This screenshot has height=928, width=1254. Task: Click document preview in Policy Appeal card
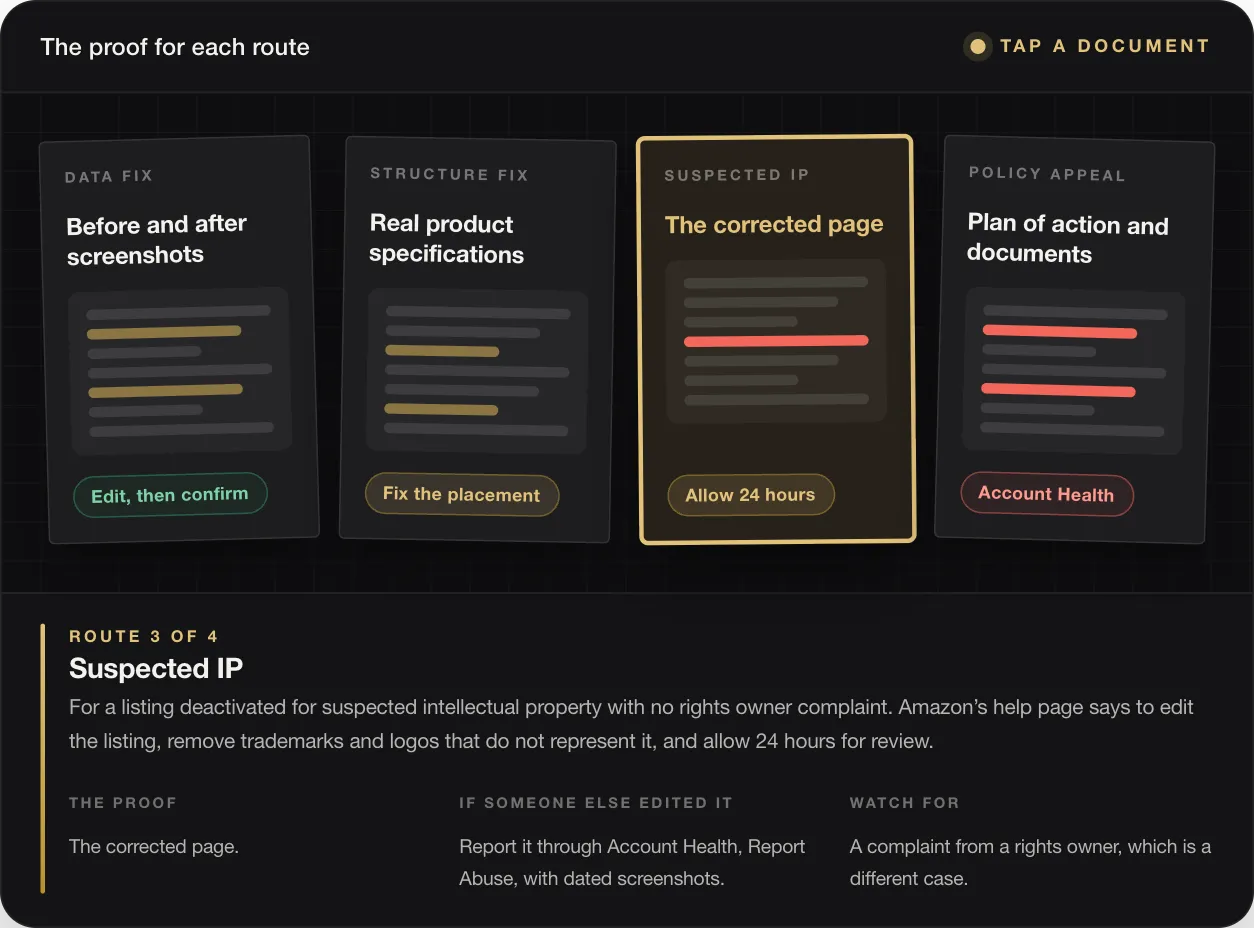pyautogui.click(x=1073, y=371)
